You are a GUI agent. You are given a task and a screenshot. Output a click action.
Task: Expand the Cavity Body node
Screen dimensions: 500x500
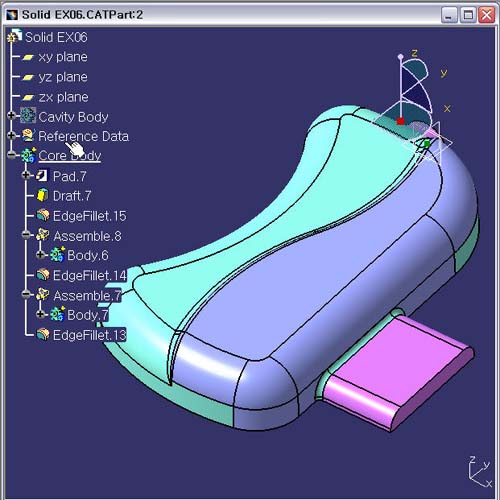[x=11, y=116]
